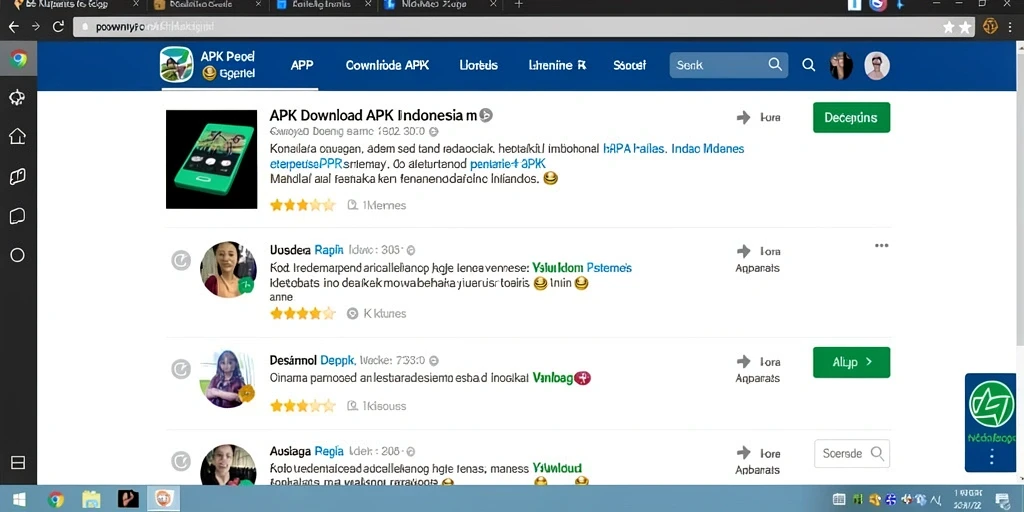Click the chat bubble icon in sidebar
1024x512 pixels.
coord(17,216)
